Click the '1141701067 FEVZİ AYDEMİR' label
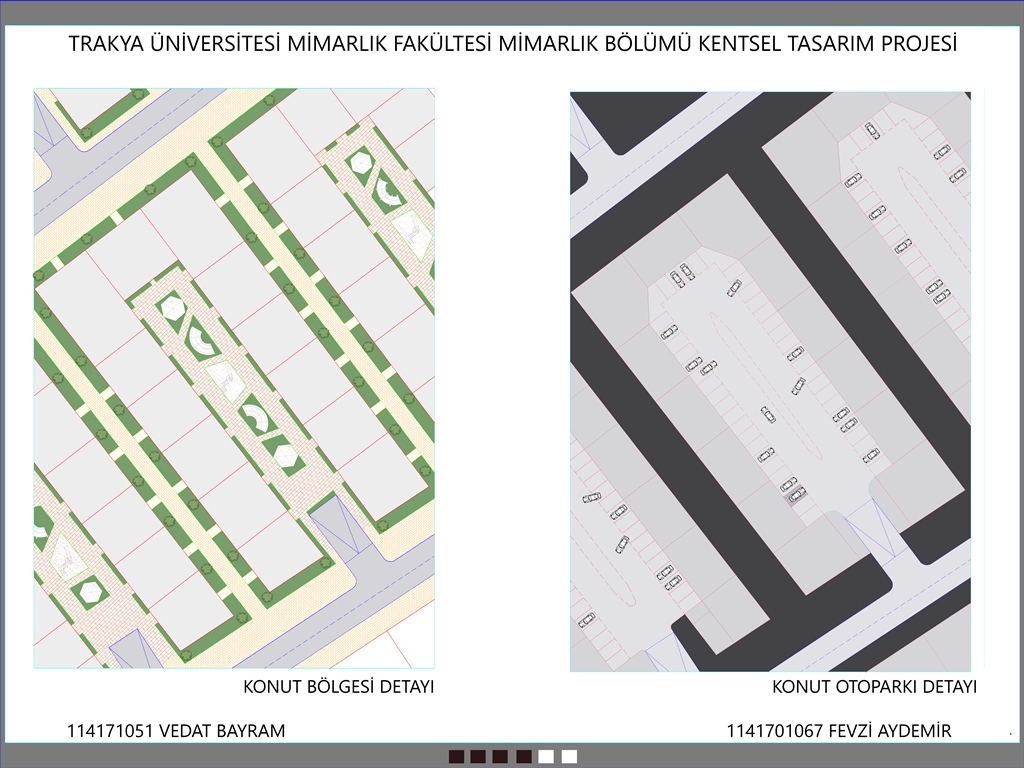 pos(839,731)
